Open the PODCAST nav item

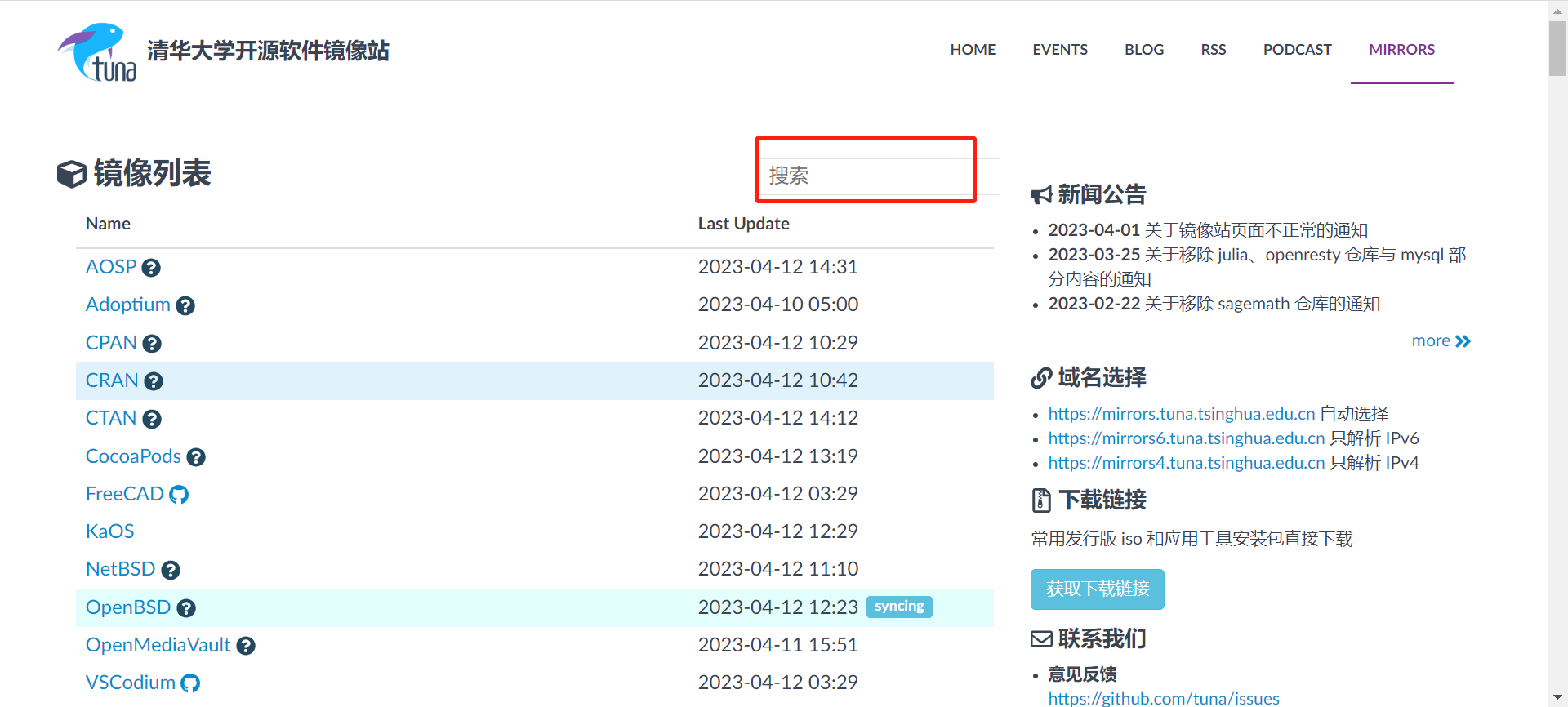pyautogui.click(x=1298, y=50)
